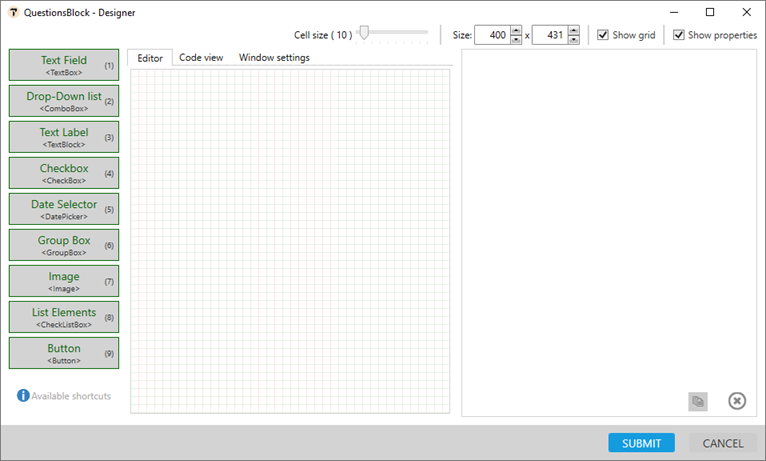Decrease the height size value

pos(573,40)
